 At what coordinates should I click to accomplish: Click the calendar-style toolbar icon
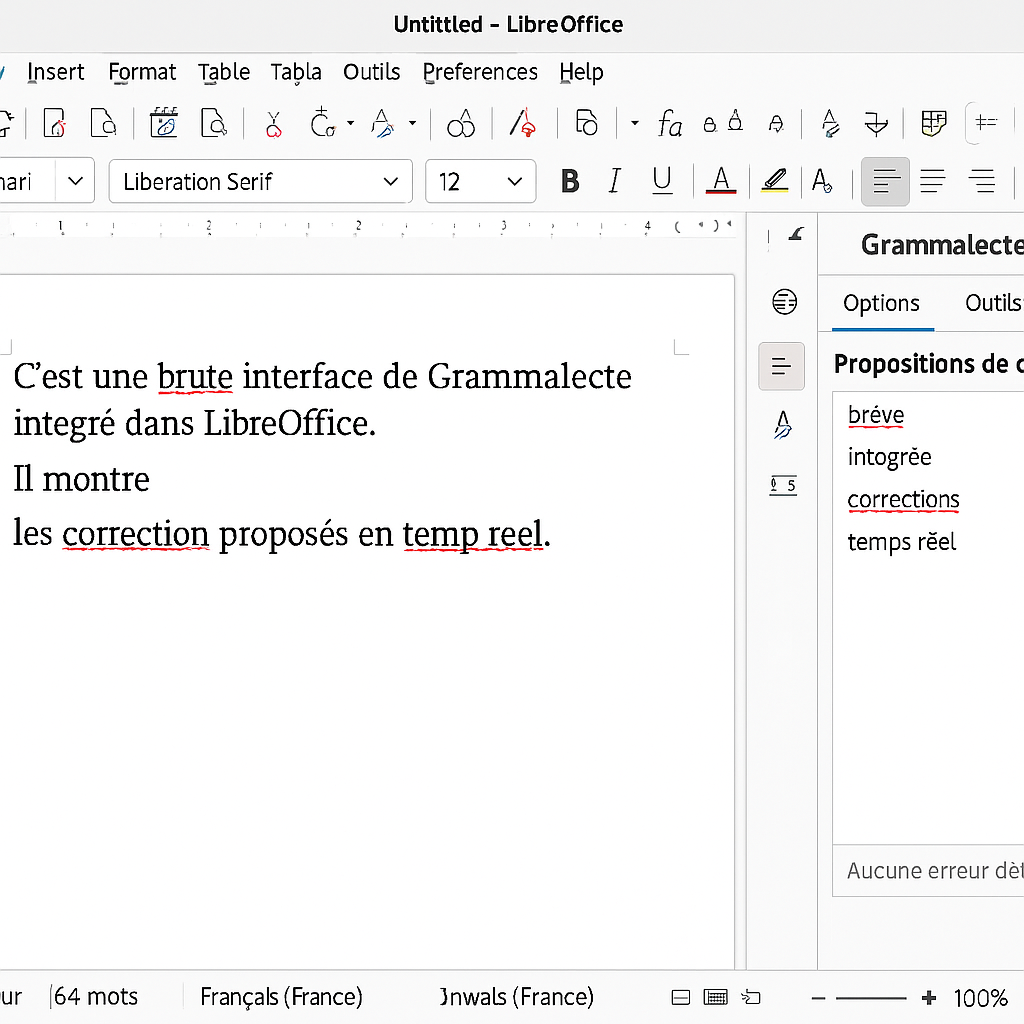point(163,123)
